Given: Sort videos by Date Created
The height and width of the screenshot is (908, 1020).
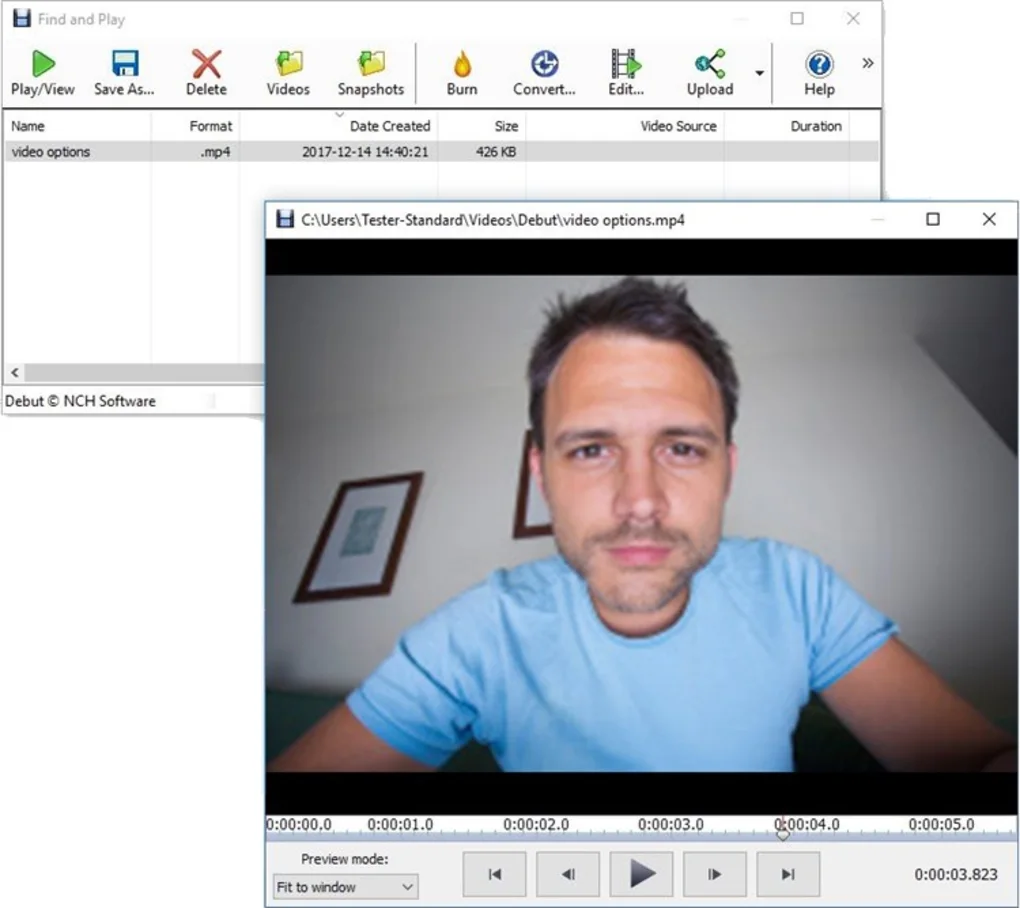Looking at the screenshot, I should pyautogui.click(x=390, y=126).
